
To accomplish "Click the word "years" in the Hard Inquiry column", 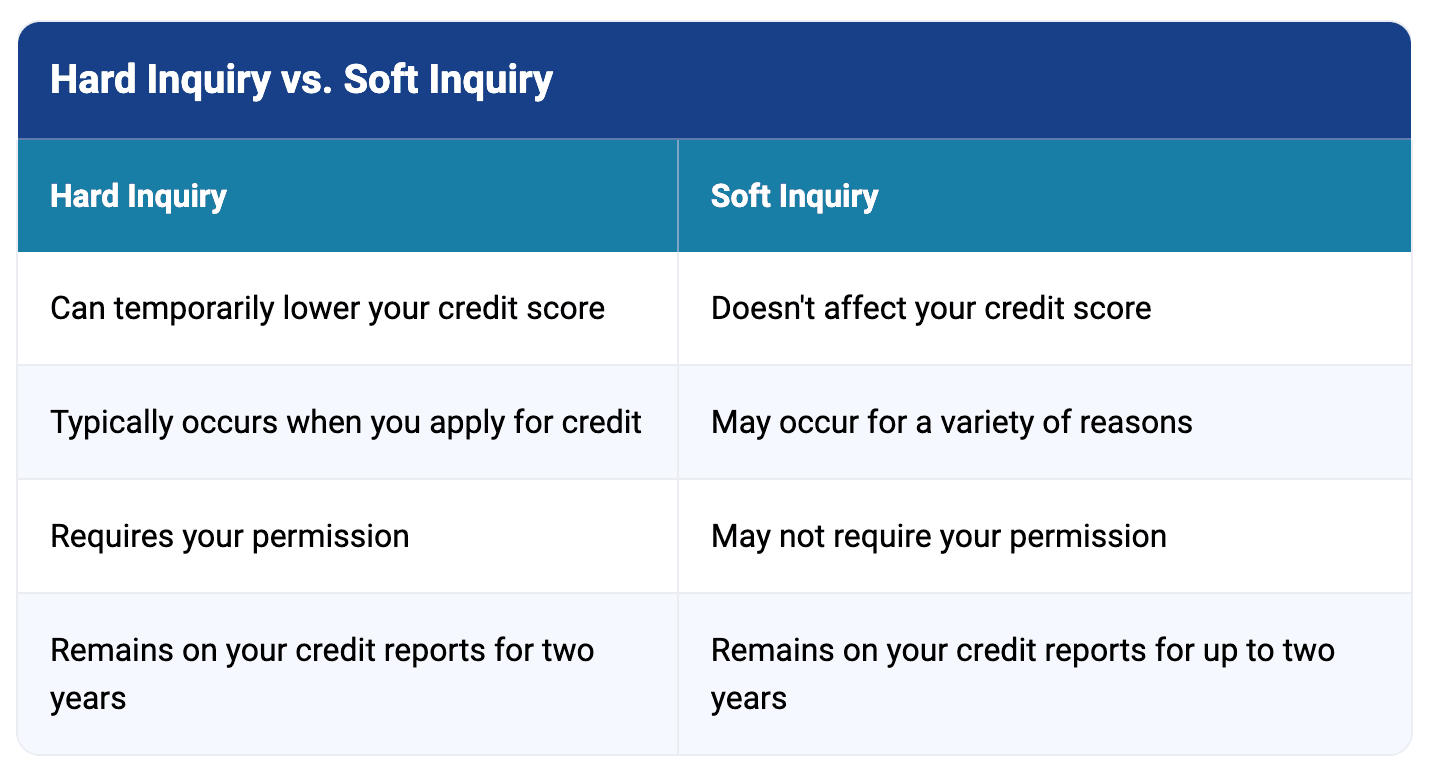I will (x=88, y=698).
